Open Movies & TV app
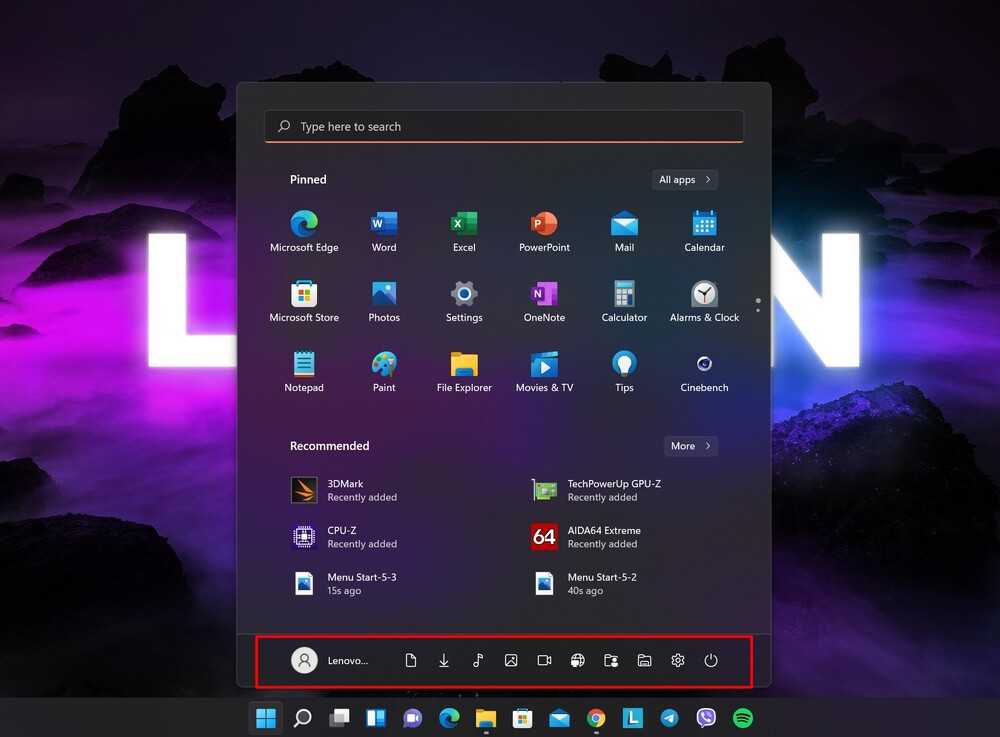This screenshot has width=1000, height=737. tap(544, 371)
